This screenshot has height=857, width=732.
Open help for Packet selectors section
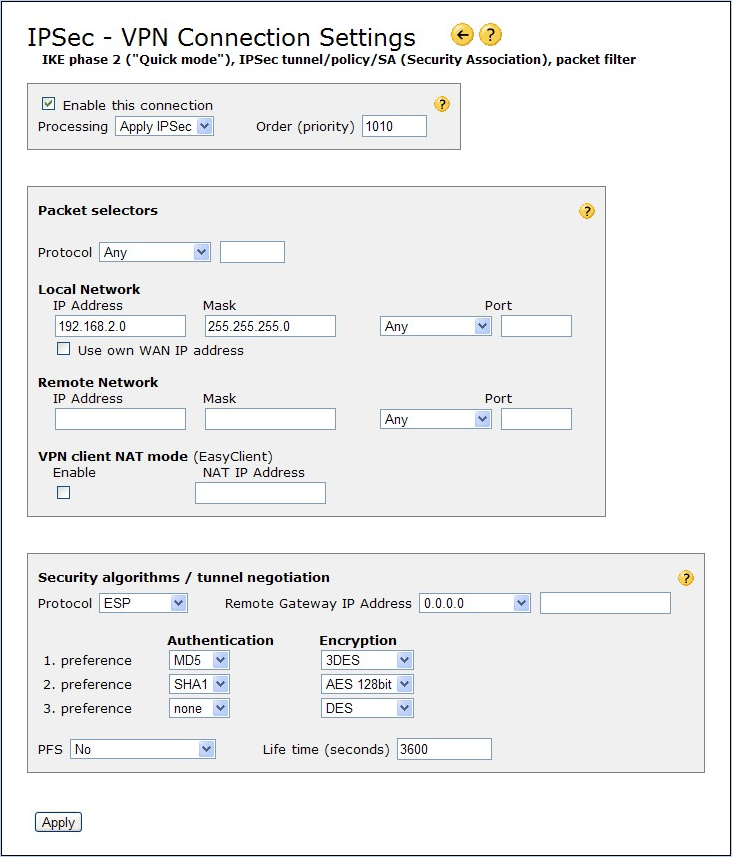pos(587,211)
